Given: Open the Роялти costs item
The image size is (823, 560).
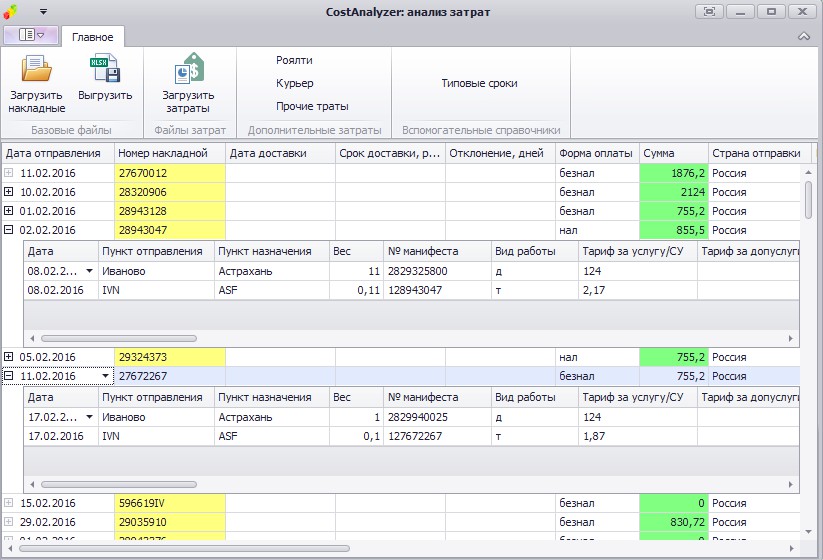Looking at the screenshot, I should click(x=294, y=61).
